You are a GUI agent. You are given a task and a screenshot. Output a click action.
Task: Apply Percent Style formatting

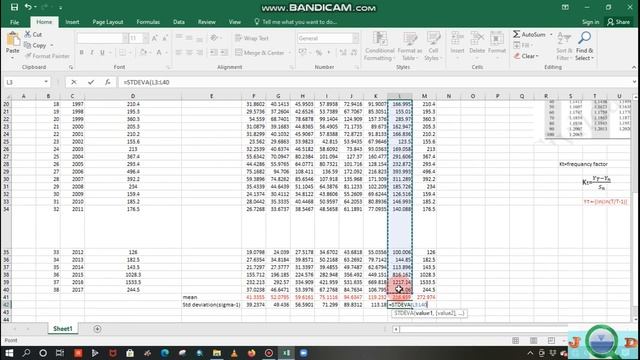click(319, 52)
